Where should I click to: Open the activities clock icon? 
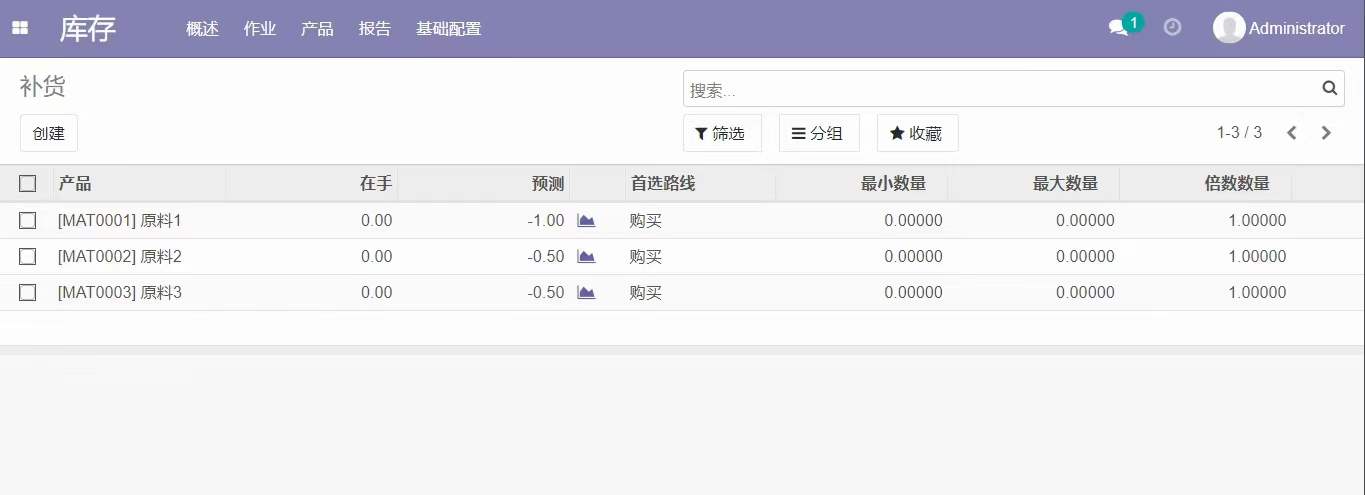coord(1172,28)
